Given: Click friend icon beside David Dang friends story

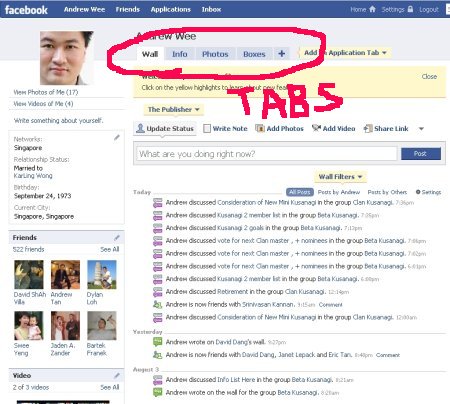Looking at the screenshot, I should tap(157, 355).
